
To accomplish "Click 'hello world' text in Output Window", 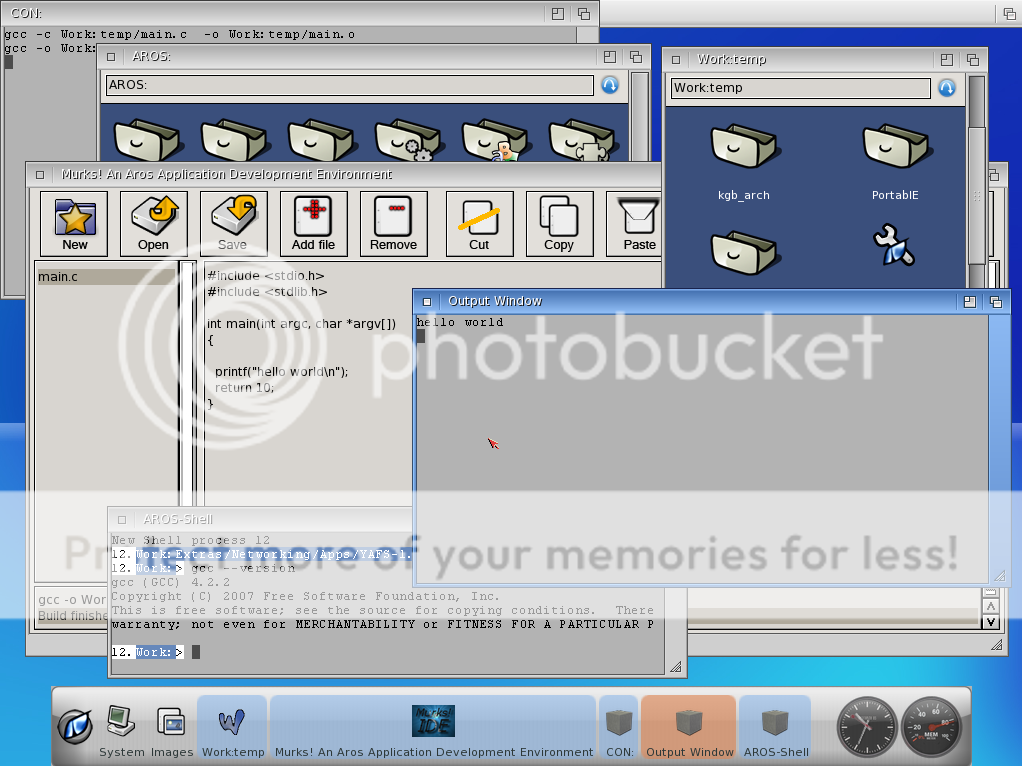I will [x=460, y=322].
